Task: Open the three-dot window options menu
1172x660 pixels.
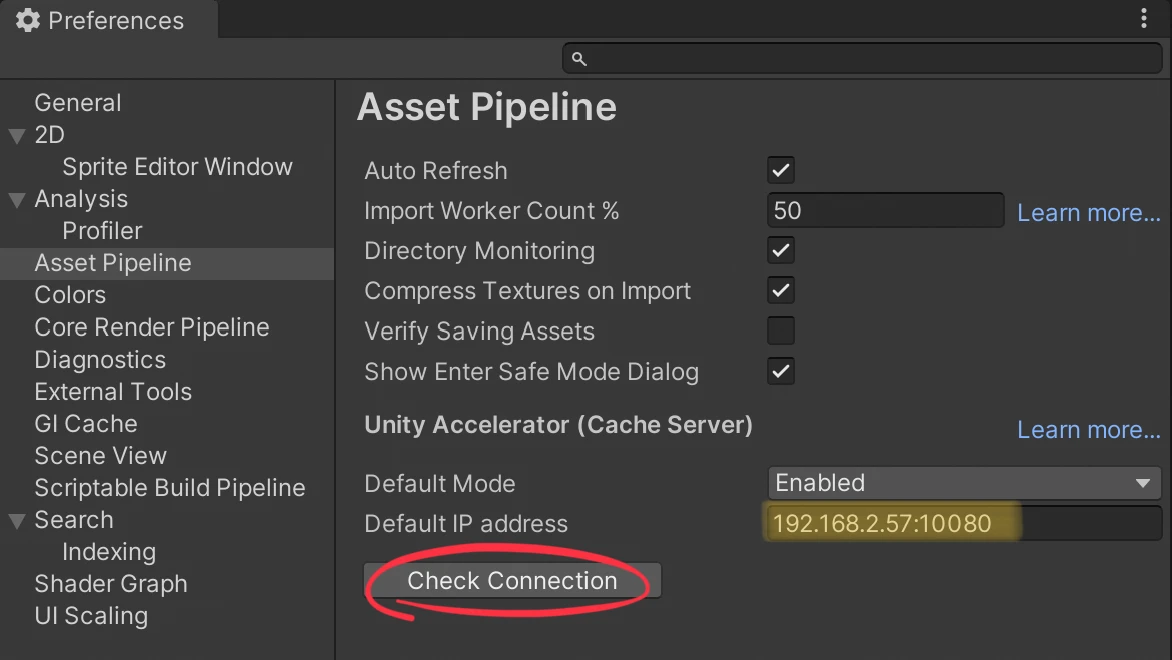Action: tap(1144, 19)
